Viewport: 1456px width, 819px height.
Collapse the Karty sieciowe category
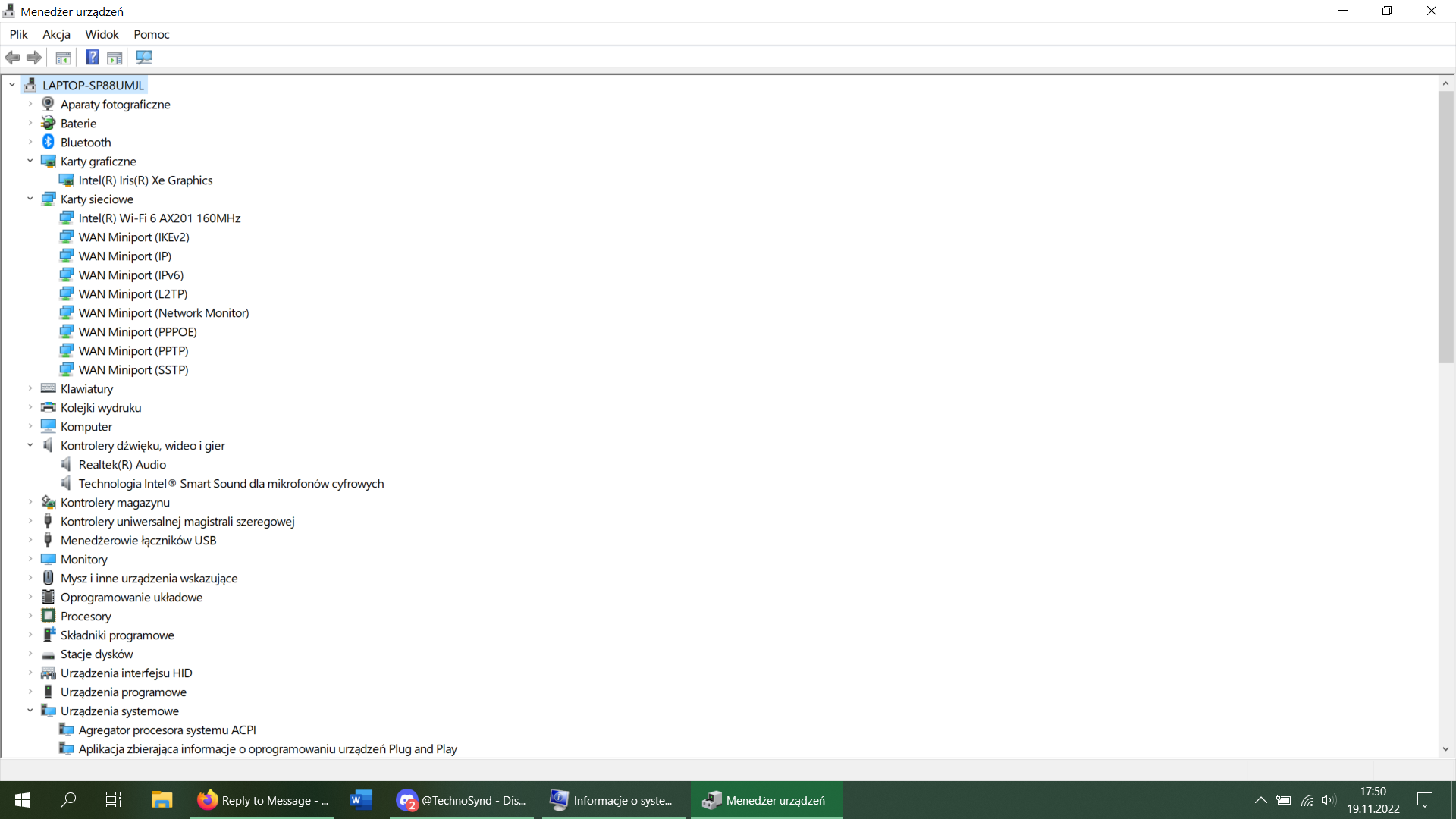tap(30, 199)
